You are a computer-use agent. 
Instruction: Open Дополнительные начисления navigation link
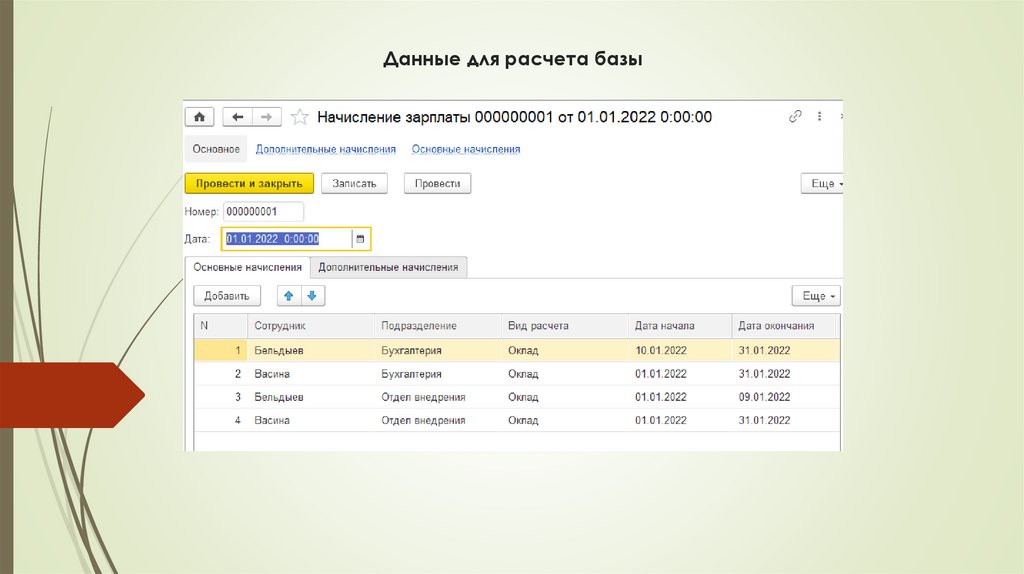pos(325,149)
